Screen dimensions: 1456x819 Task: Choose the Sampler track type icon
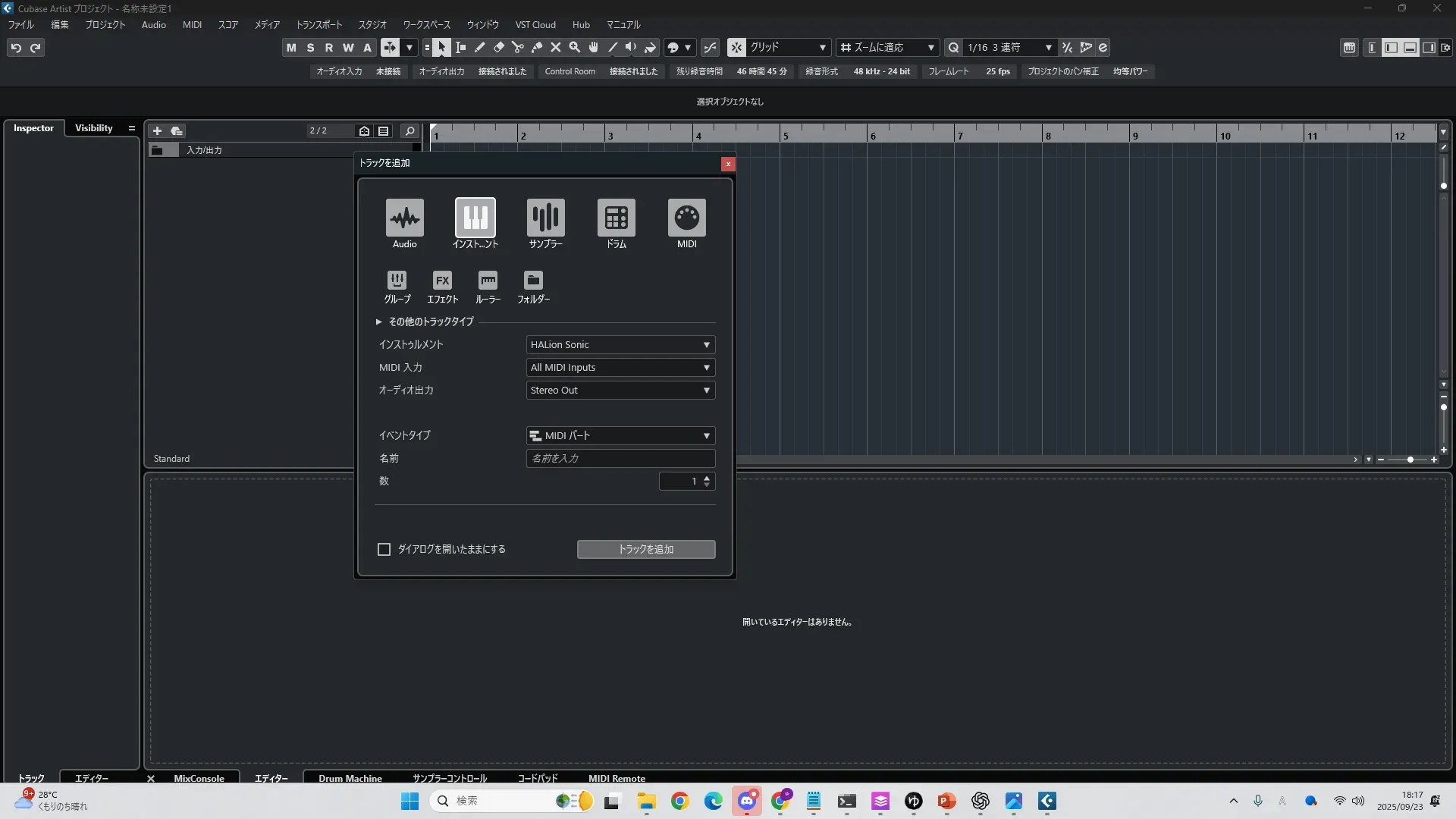[x=545, y=218]
